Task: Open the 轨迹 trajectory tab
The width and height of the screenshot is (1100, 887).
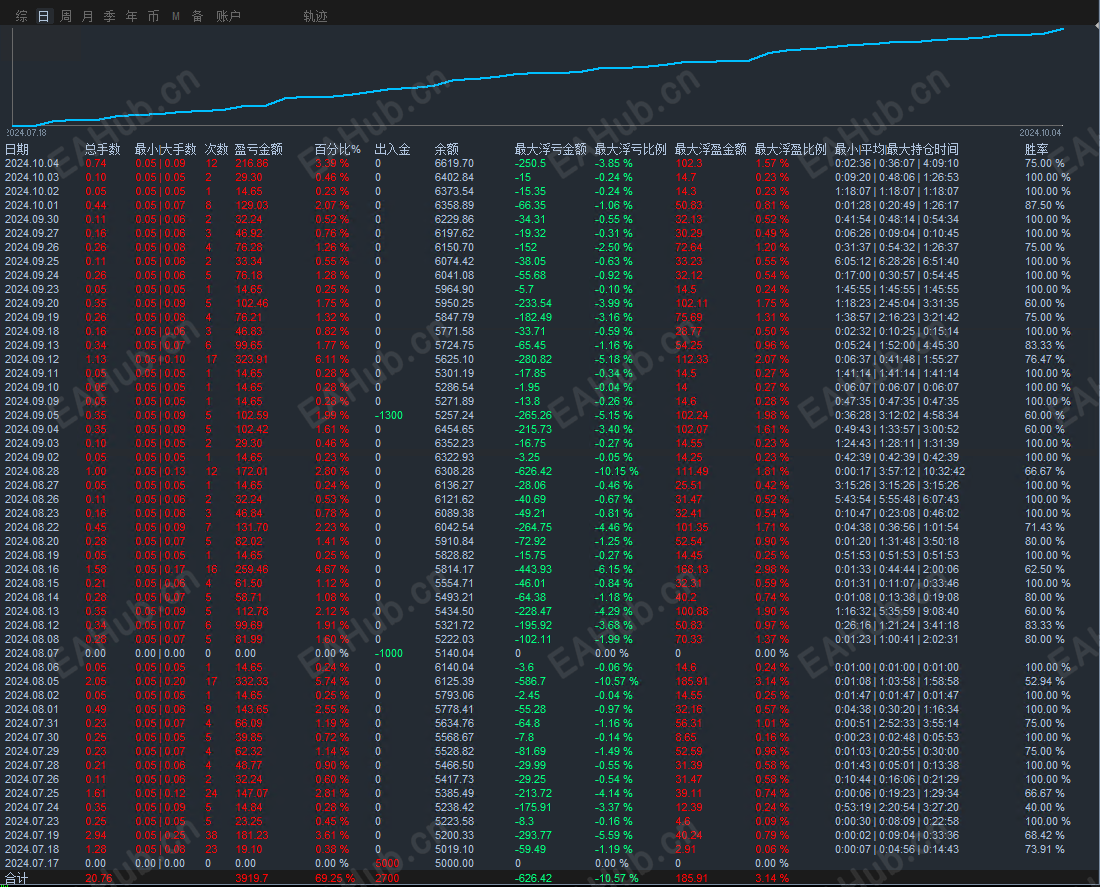Action: pyautogui.click(x=315, y=16)
